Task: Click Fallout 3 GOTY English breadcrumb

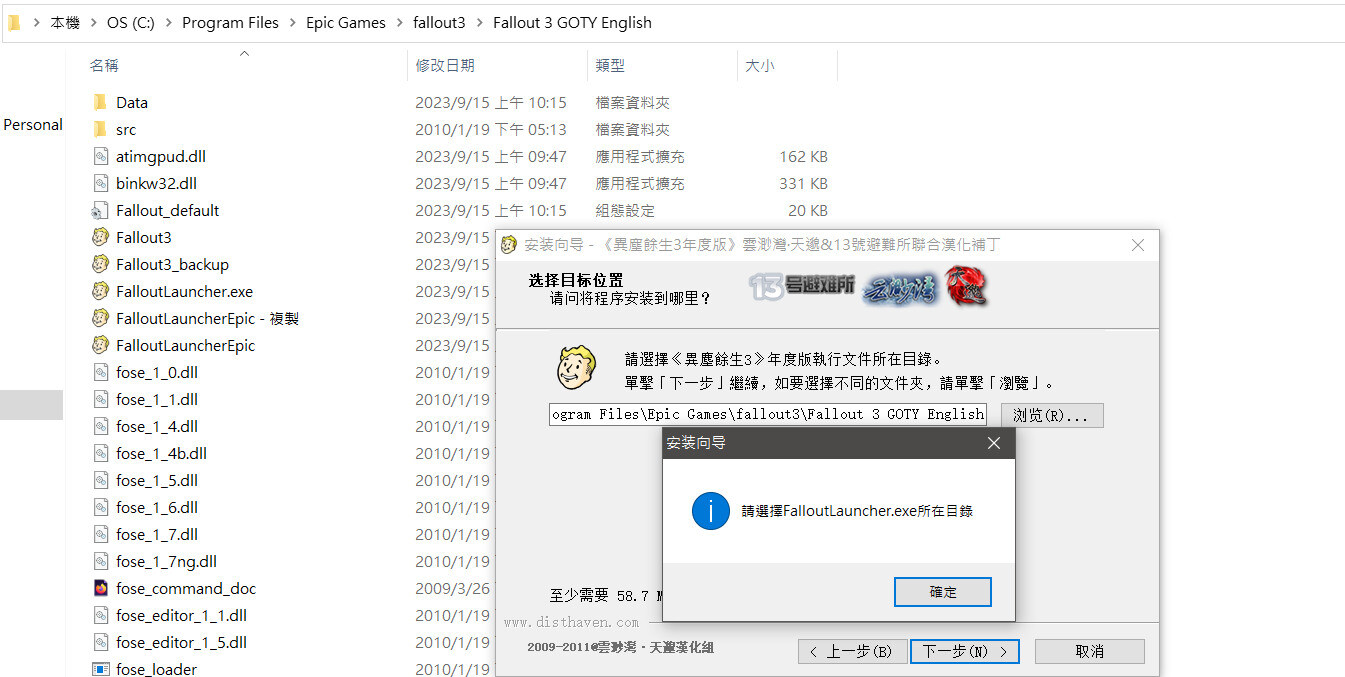Action: point(572,22)
